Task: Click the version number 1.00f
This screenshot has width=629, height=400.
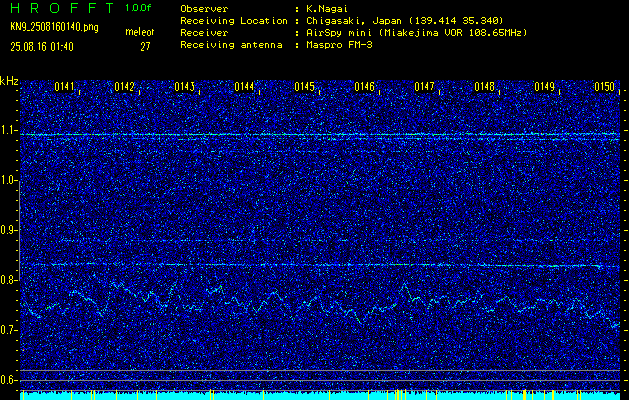Action: point(138,8)
